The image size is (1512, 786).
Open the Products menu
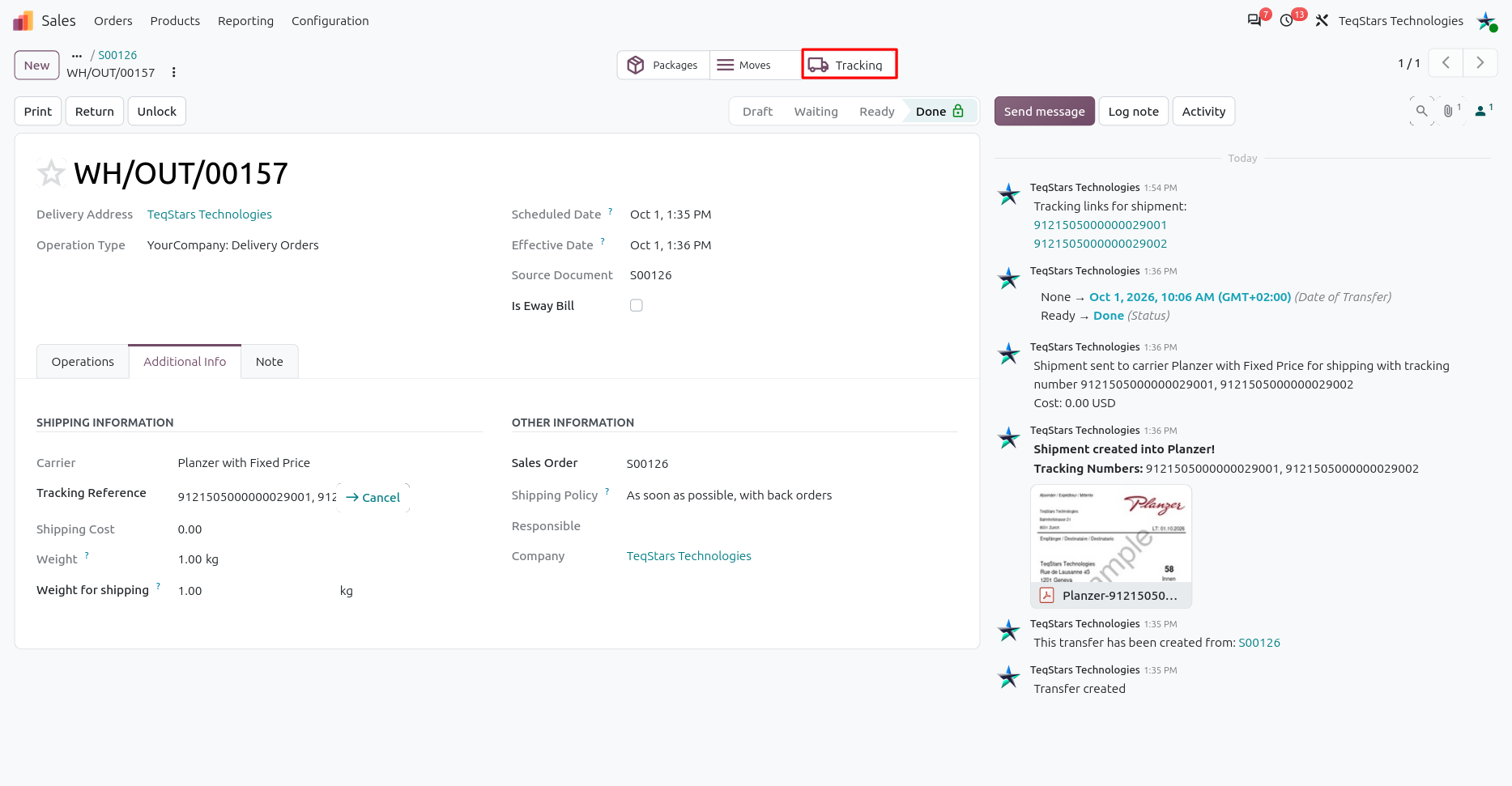tap(175, 21)
